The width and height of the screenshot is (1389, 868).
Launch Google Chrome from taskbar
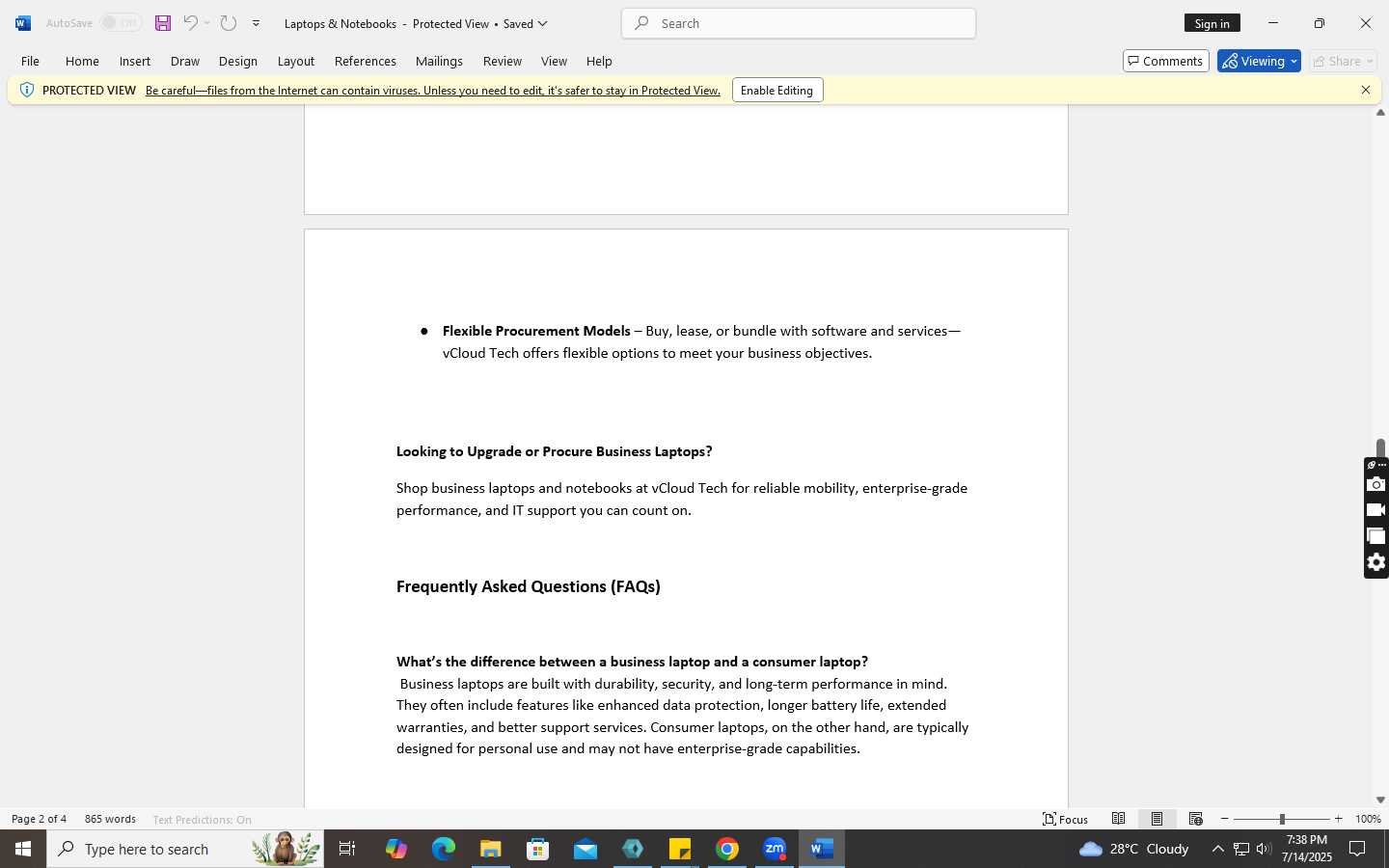coord(727,849)
